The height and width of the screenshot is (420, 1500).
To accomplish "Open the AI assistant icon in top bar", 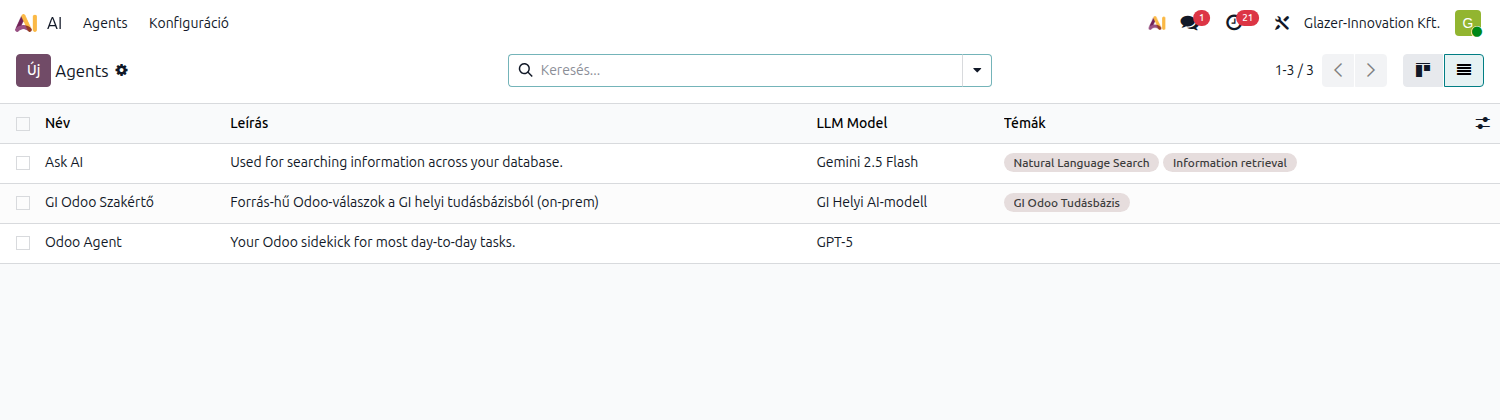I will pyautogui.click(x=1157, y=23).
